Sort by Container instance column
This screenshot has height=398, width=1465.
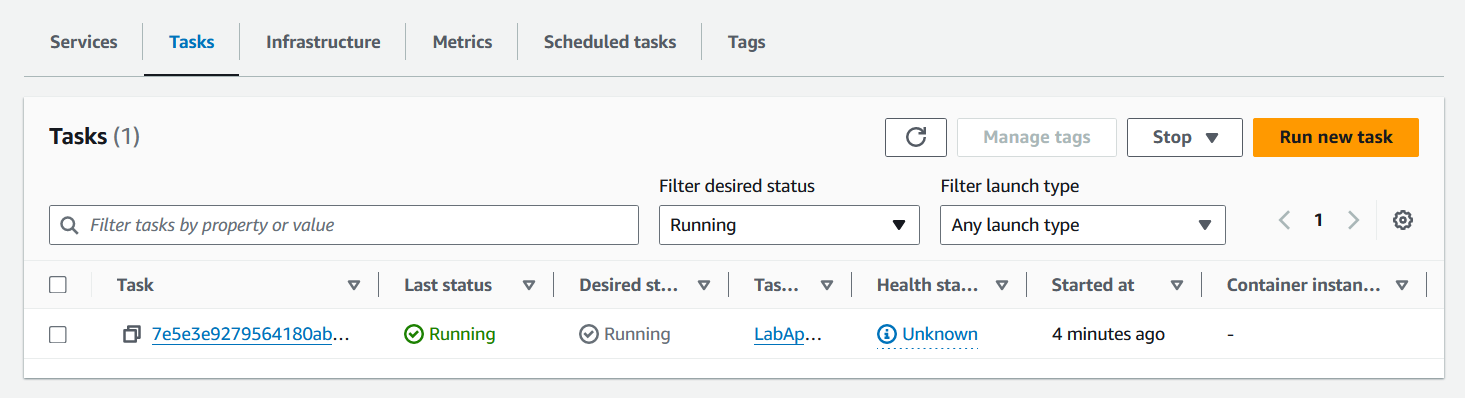(1402, 285)
